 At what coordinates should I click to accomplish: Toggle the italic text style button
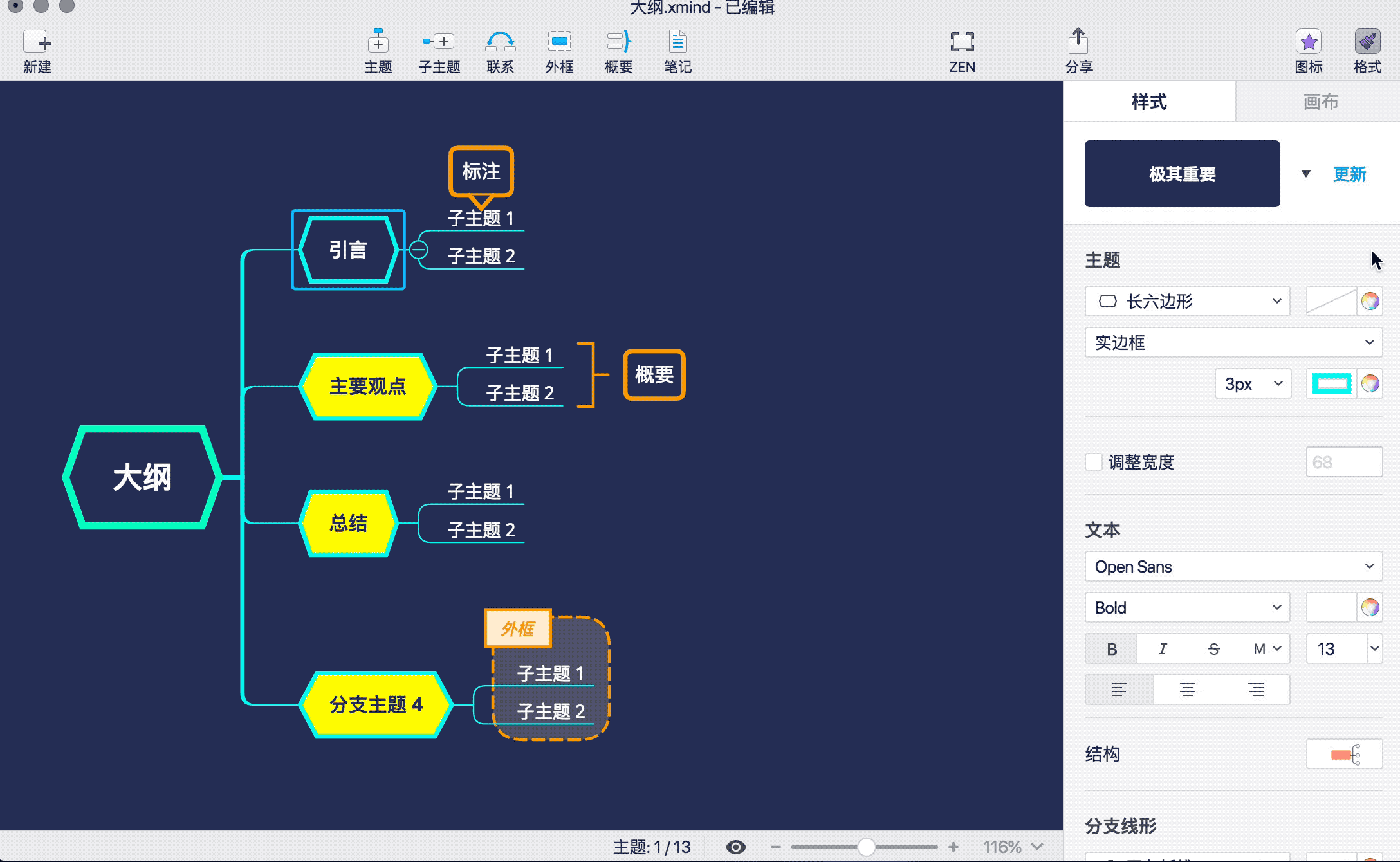(x=1163, y=648)
